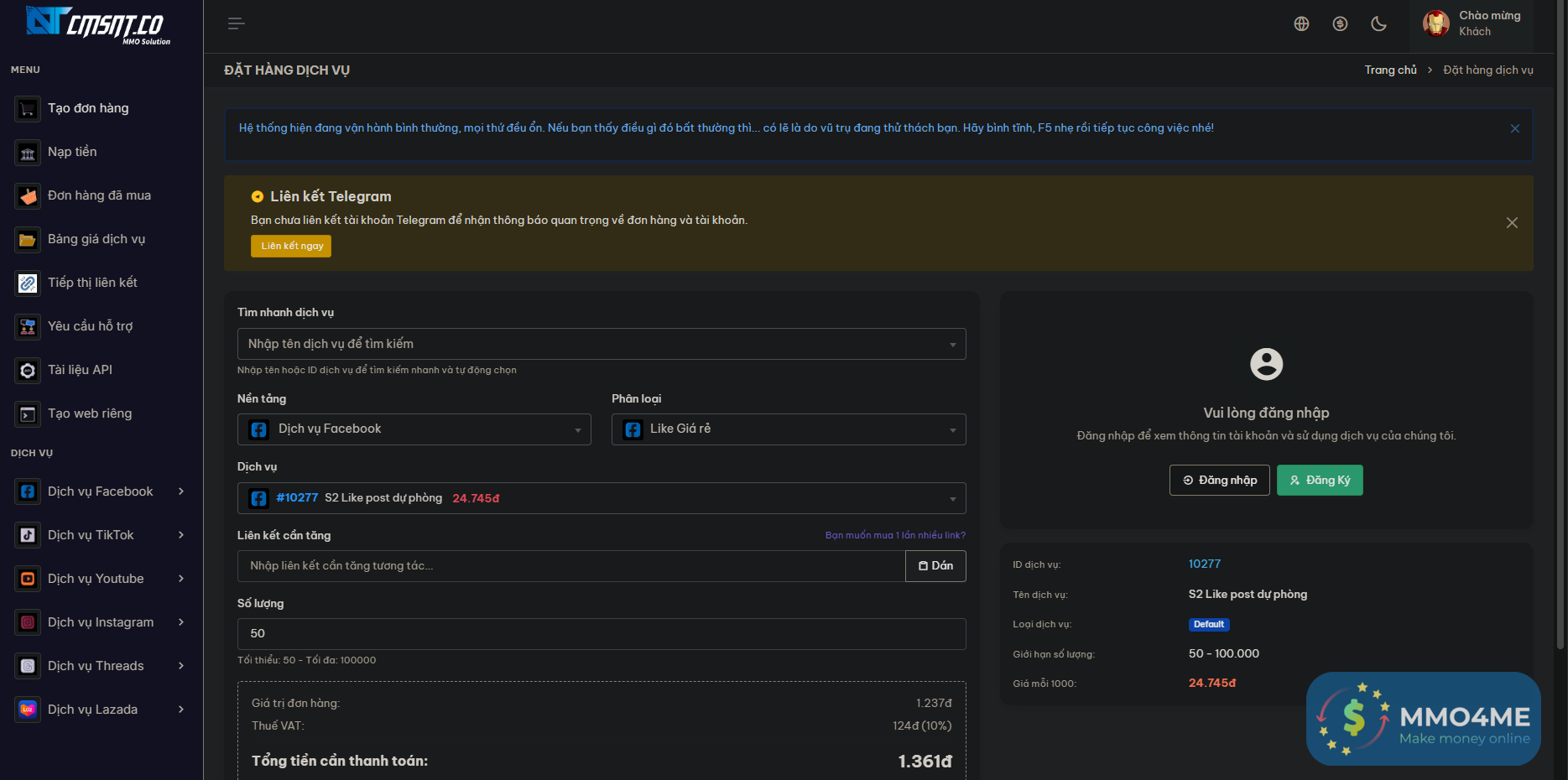Open the Tìm nhanh dịch vụ search dropdown
The image size is (1568, 780).
pyautogui.click(x=602, y=344)
